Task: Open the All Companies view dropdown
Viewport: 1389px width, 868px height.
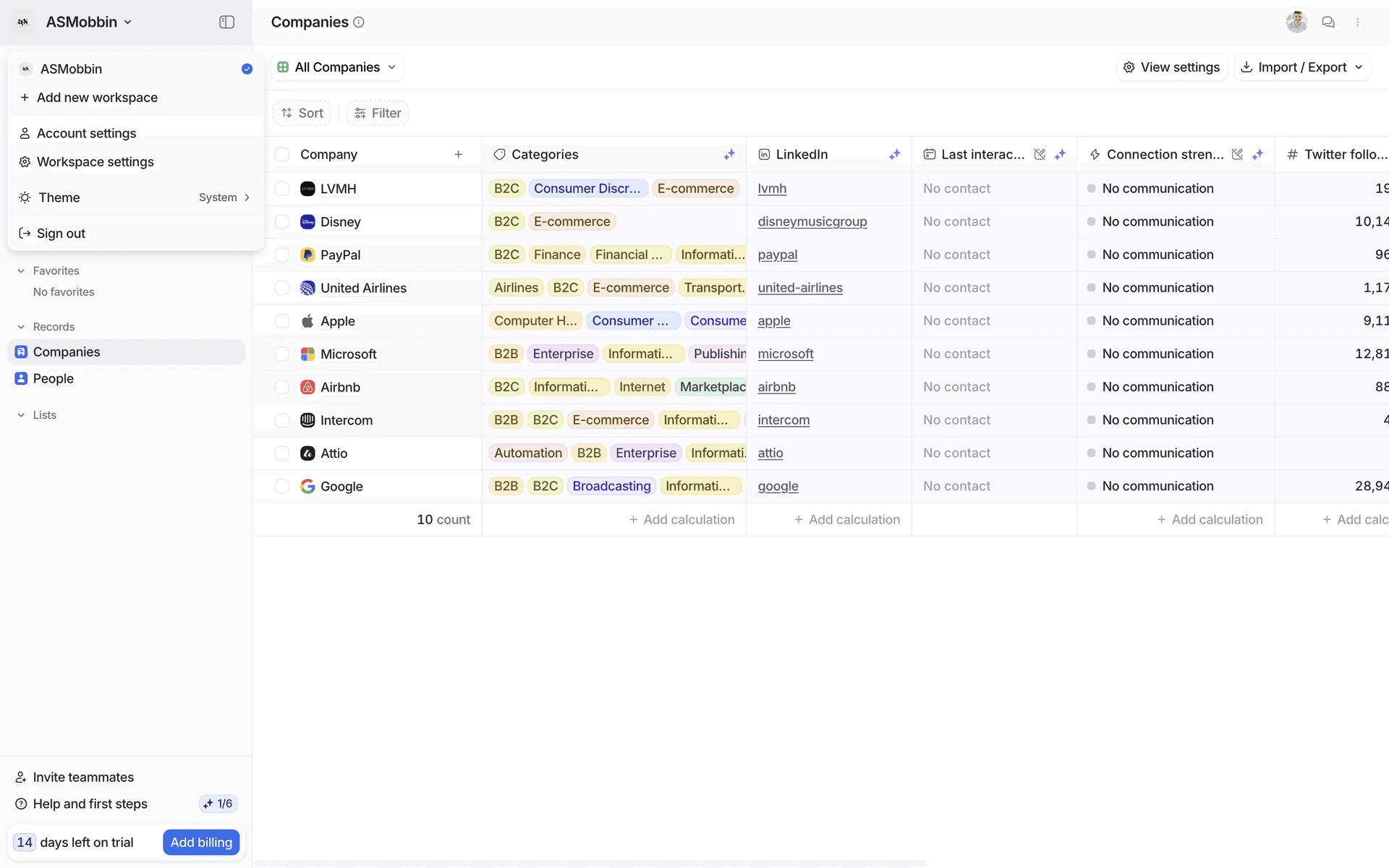Action: pos(337,67)
